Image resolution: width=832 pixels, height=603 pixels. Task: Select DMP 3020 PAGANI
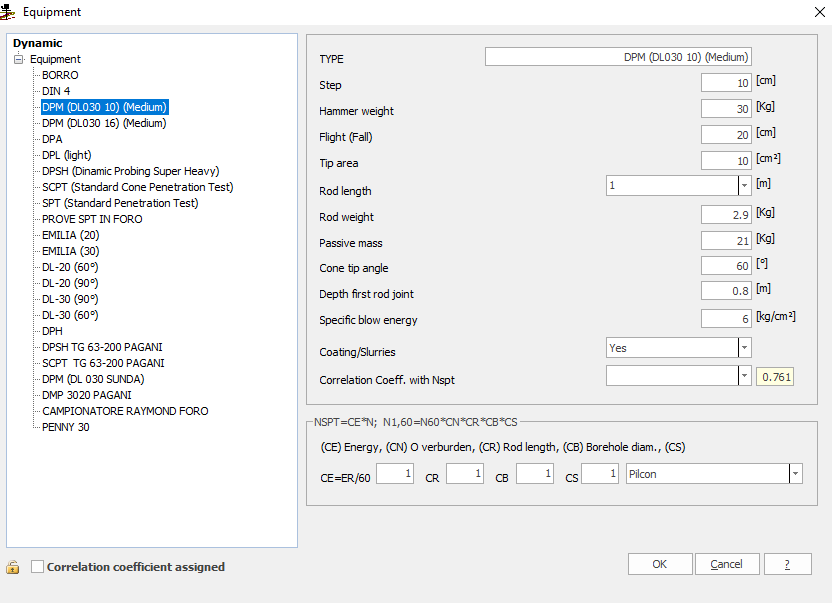(86, 395)
